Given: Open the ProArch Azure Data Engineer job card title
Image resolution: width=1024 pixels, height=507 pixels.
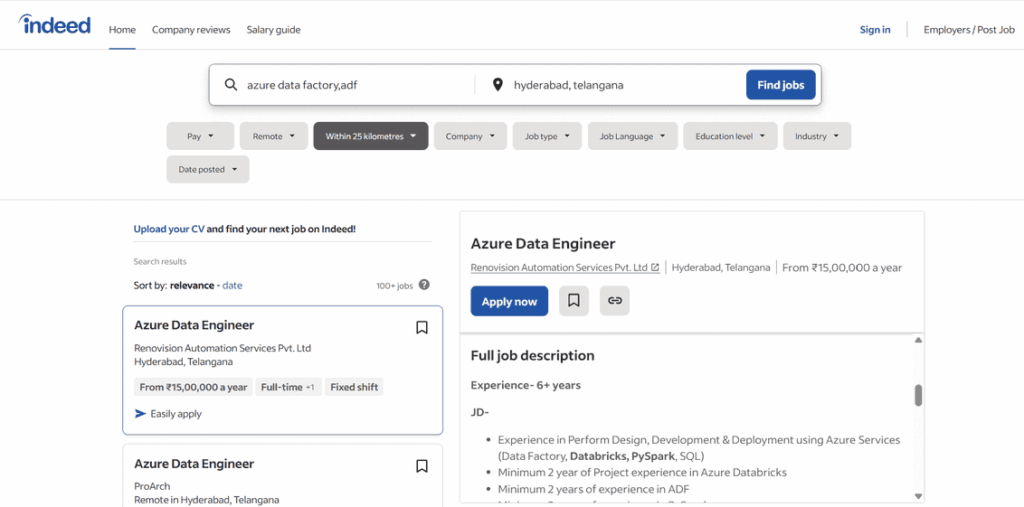Looking at the screenshot, I should [x=194, y=464].
